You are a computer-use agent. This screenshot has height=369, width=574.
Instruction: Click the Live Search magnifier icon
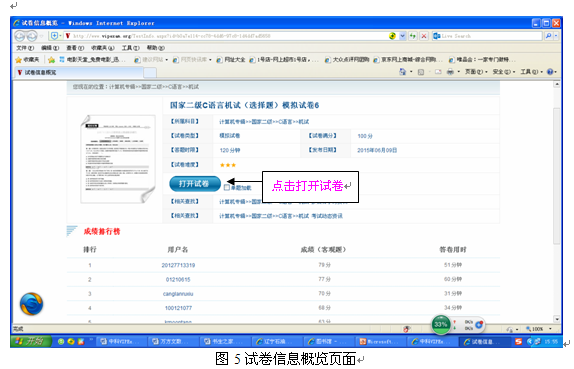click(548, 36)
